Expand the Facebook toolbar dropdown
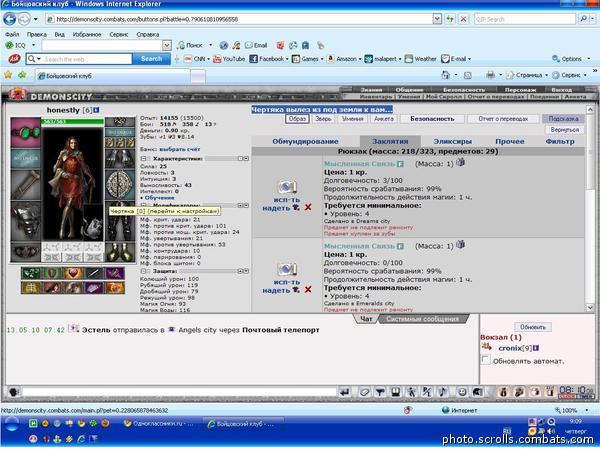Screen dimensions: 600x450 coord(287,59)
